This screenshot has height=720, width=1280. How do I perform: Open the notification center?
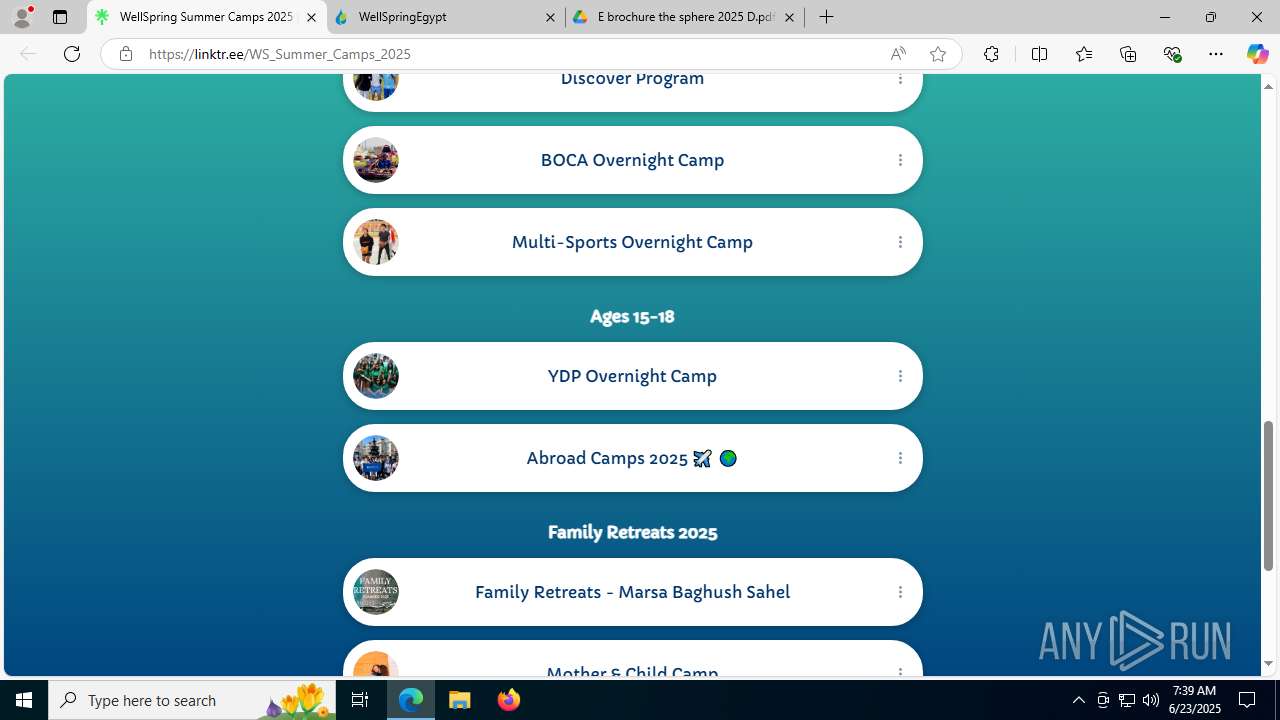(1247, 700)
